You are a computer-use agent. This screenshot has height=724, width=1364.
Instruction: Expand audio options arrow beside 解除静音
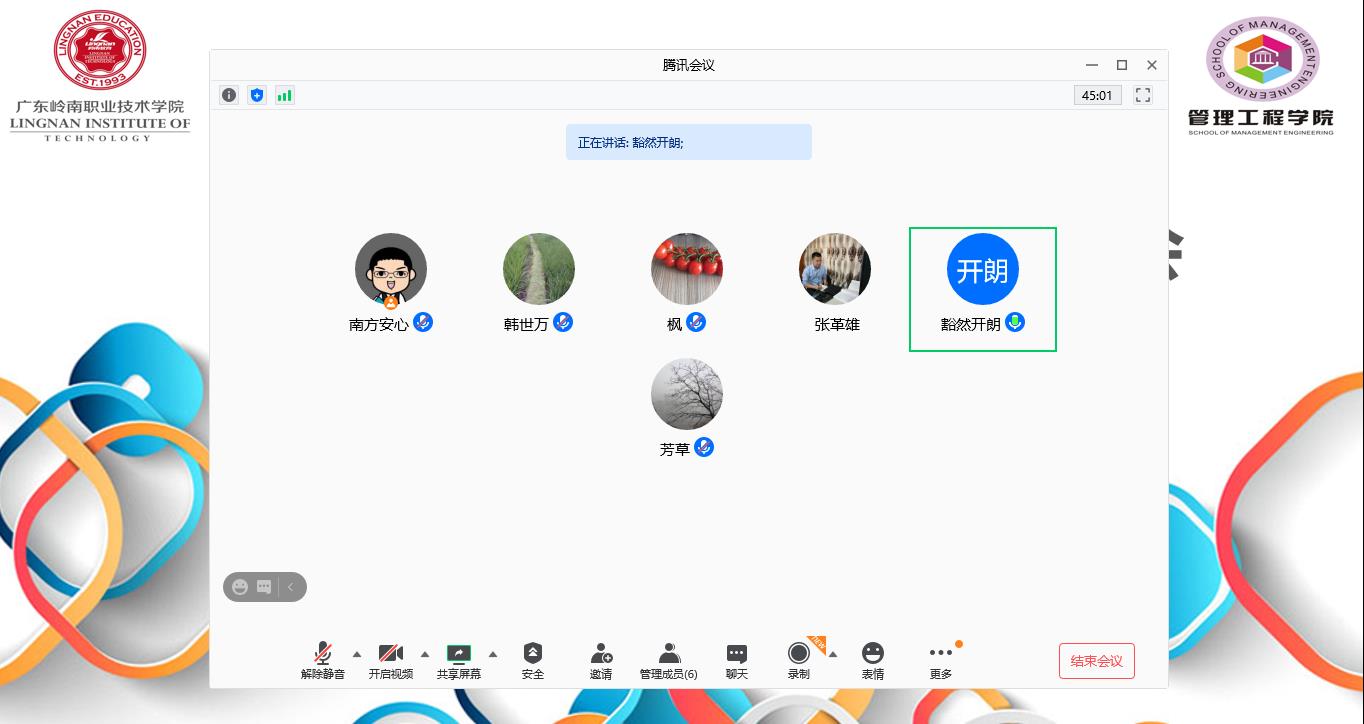click(x=357, y=654)
